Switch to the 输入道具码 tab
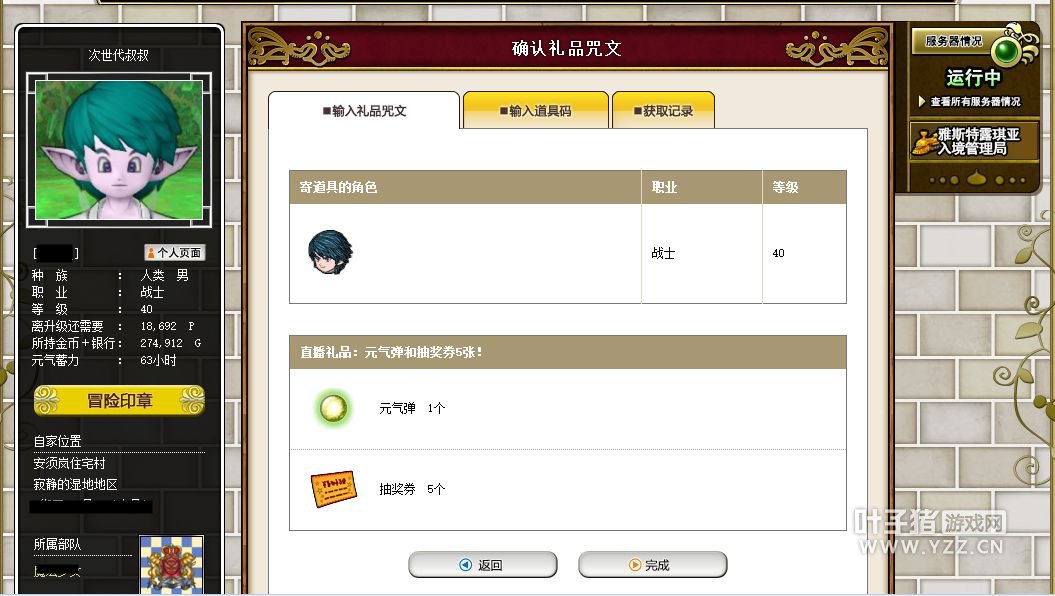The image size is (1055, 596). coord(536,110)
